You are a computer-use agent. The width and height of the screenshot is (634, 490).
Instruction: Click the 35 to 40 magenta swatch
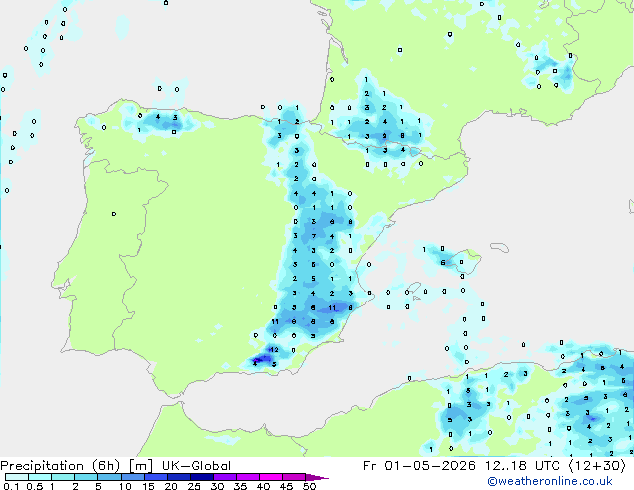pyautogui.click(x=247, y=477)
